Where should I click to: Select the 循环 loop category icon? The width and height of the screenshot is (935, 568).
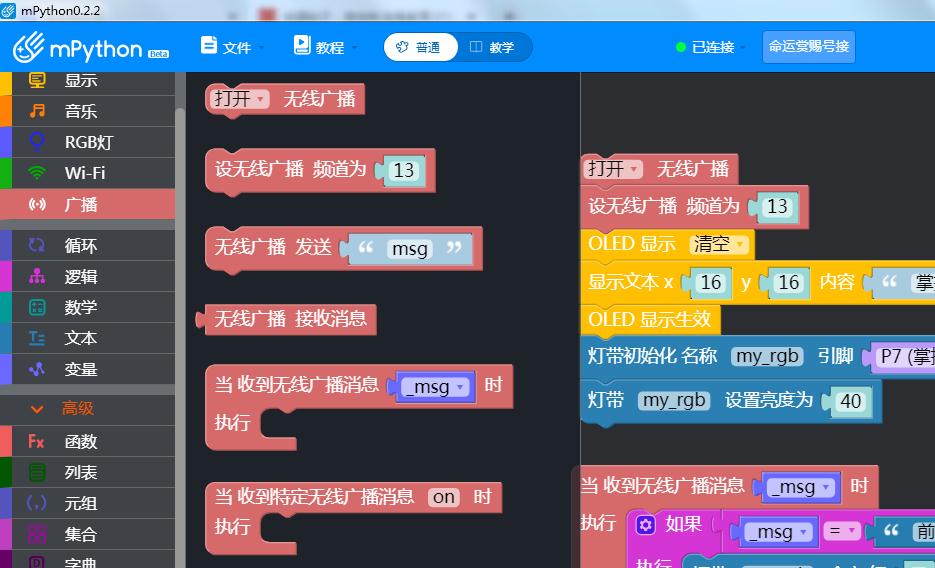point(37,245)
